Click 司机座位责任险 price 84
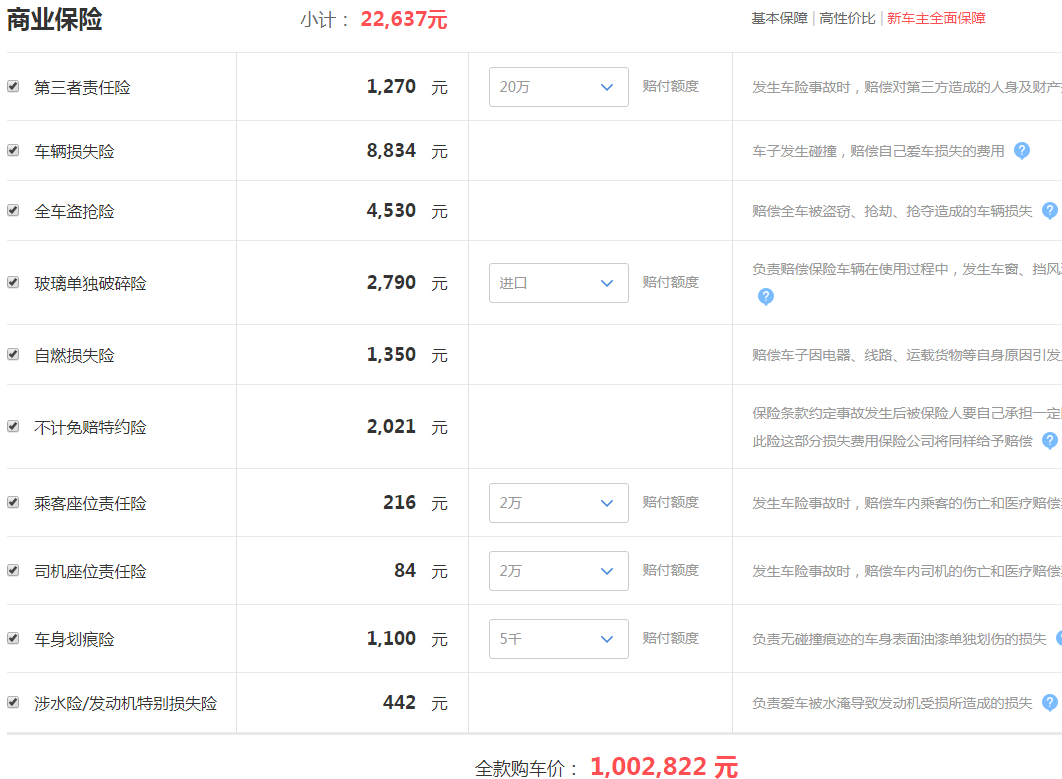 click(404, 571)
